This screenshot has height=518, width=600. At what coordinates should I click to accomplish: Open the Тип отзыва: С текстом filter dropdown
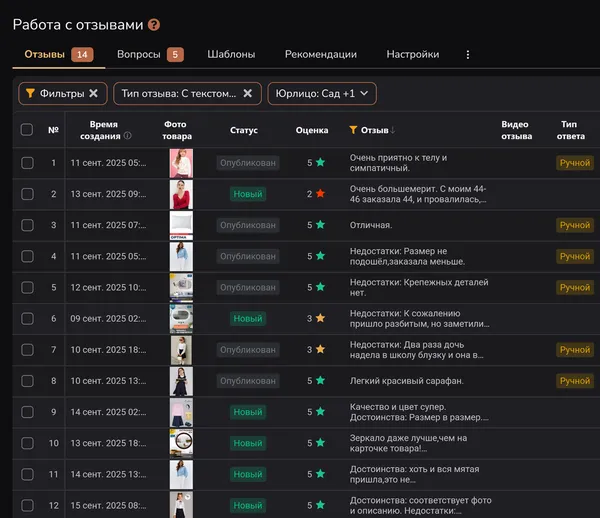pos(180,94)
